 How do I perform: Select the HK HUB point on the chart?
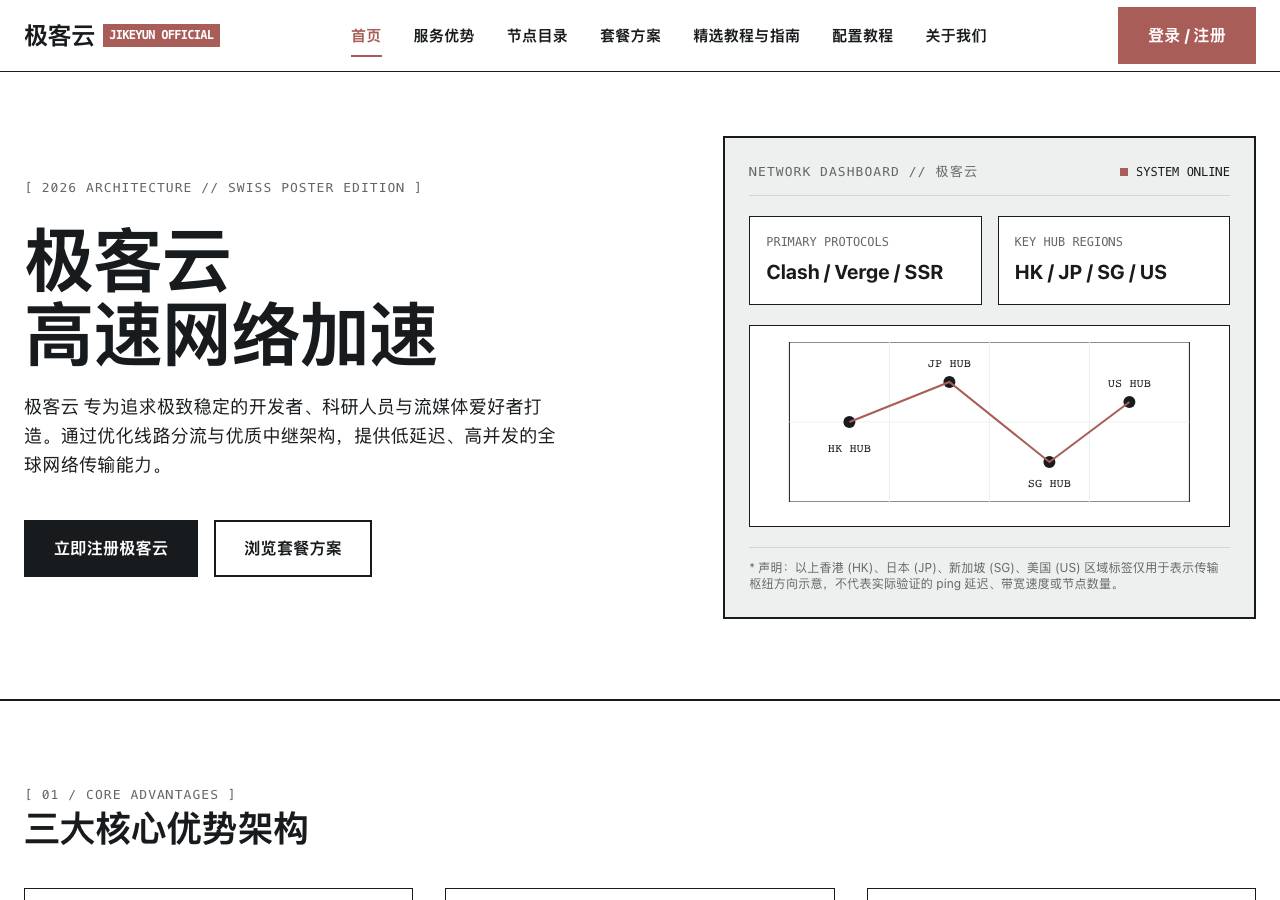[x=849, y=422]
